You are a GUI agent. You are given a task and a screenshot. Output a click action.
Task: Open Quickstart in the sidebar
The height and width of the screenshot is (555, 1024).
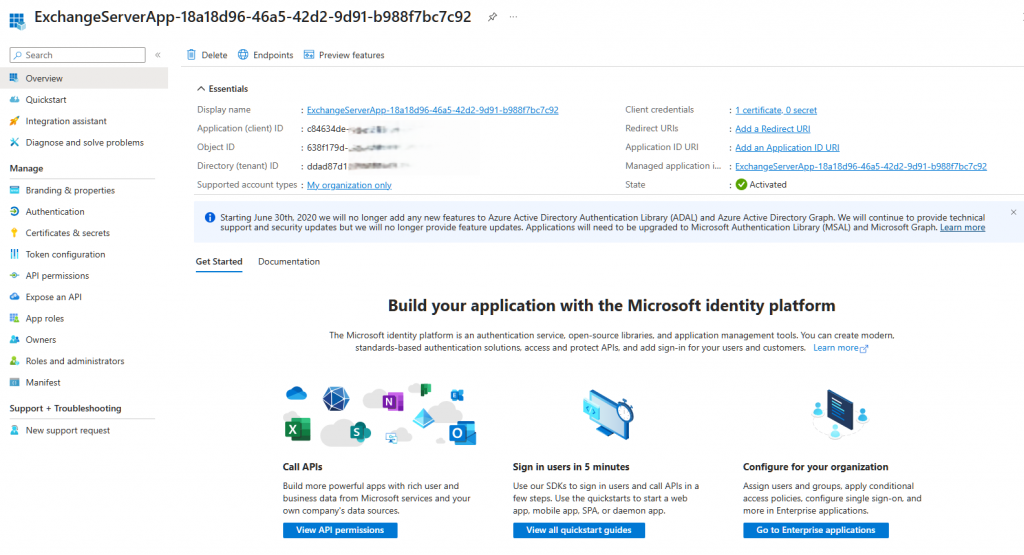(45, 100)
